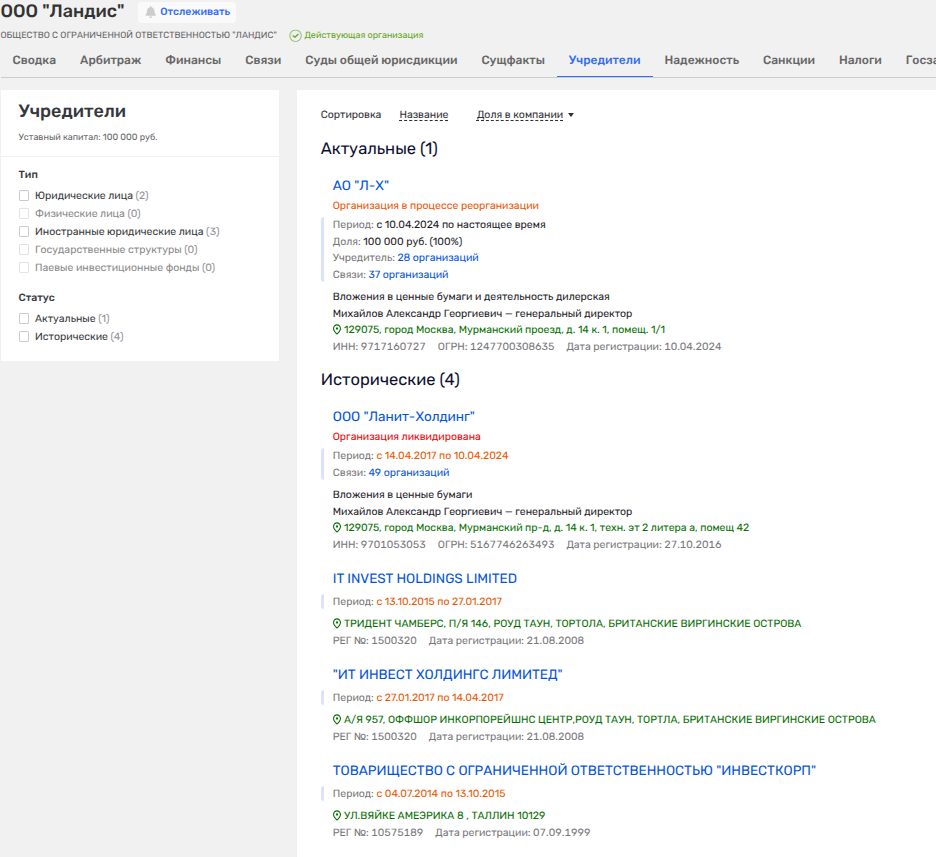Click the bell icon next to Отслеживать

coord(151,12)
